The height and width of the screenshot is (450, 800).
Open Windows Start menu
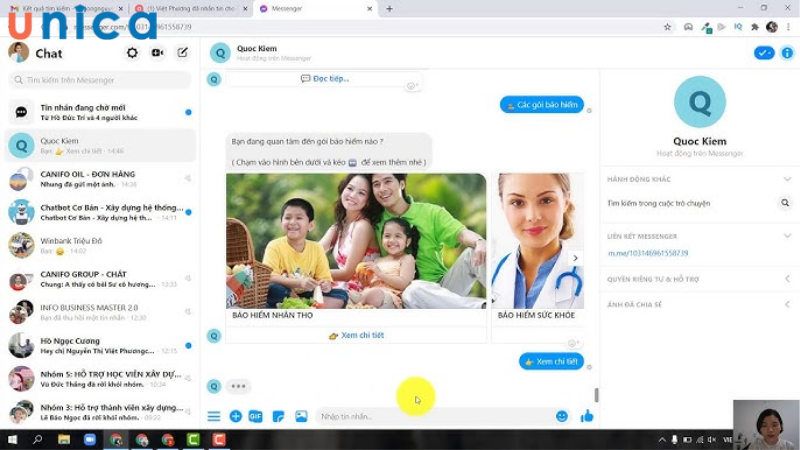tap(12, 439)
